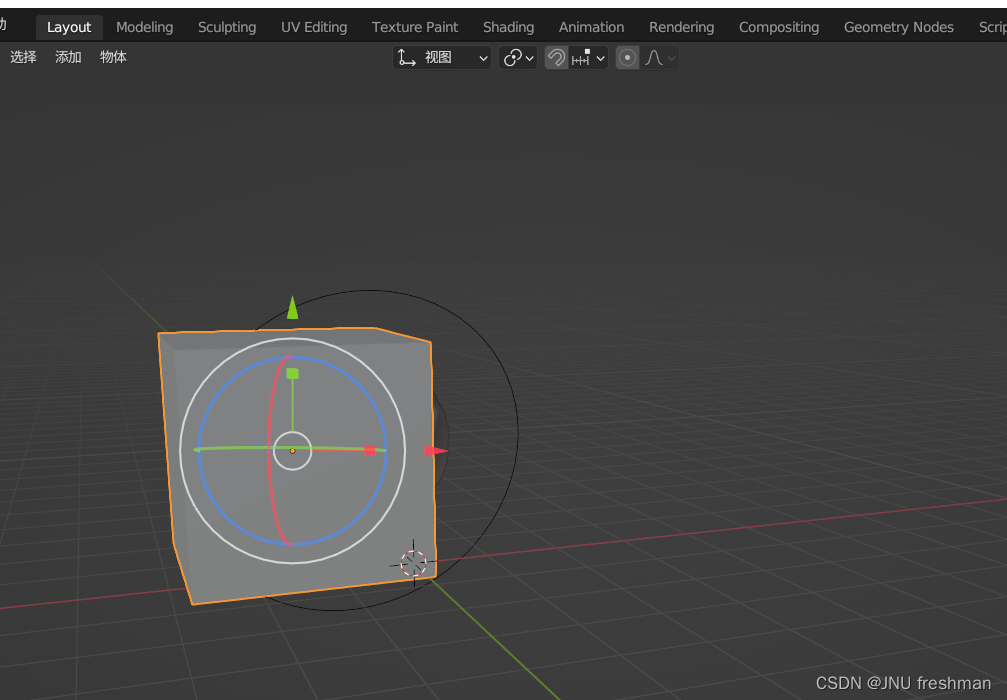Toggle proportional editing
Image resolution: width=1007 pixels, height=700 pixels.
click(627, 58)
